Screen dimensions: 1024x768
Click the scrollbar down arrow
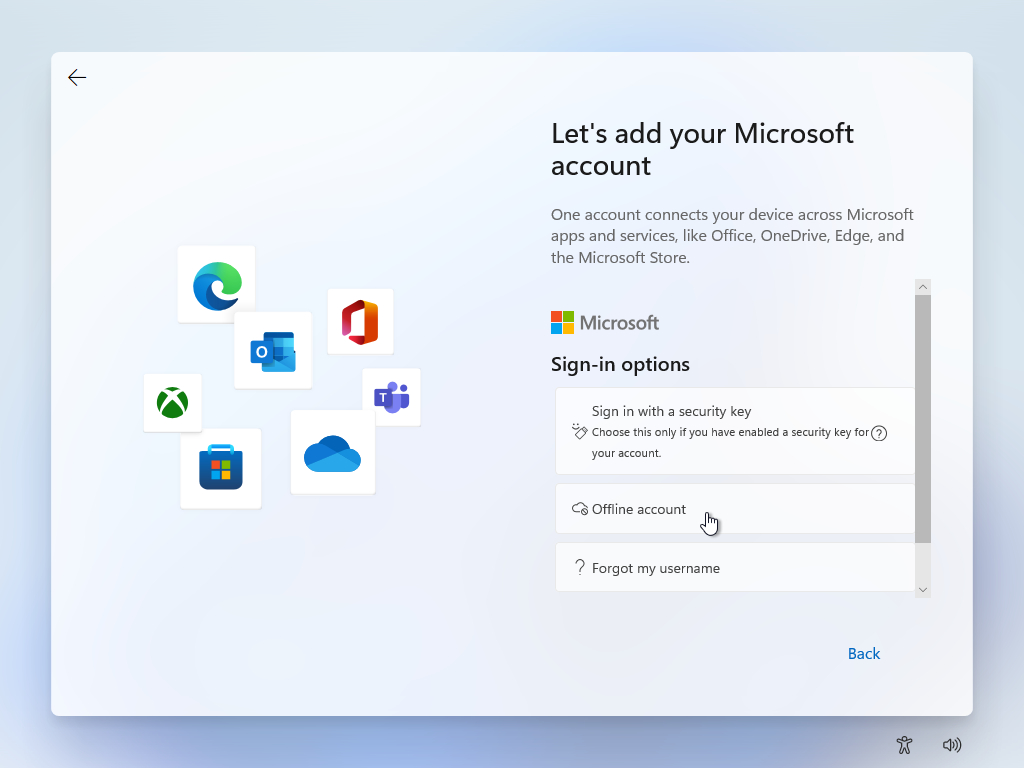923,590
